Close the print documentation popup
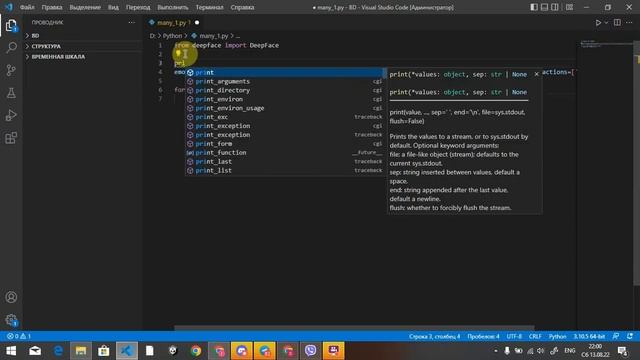The height and width of the screenshot is (360, 640). coord(536,74)
